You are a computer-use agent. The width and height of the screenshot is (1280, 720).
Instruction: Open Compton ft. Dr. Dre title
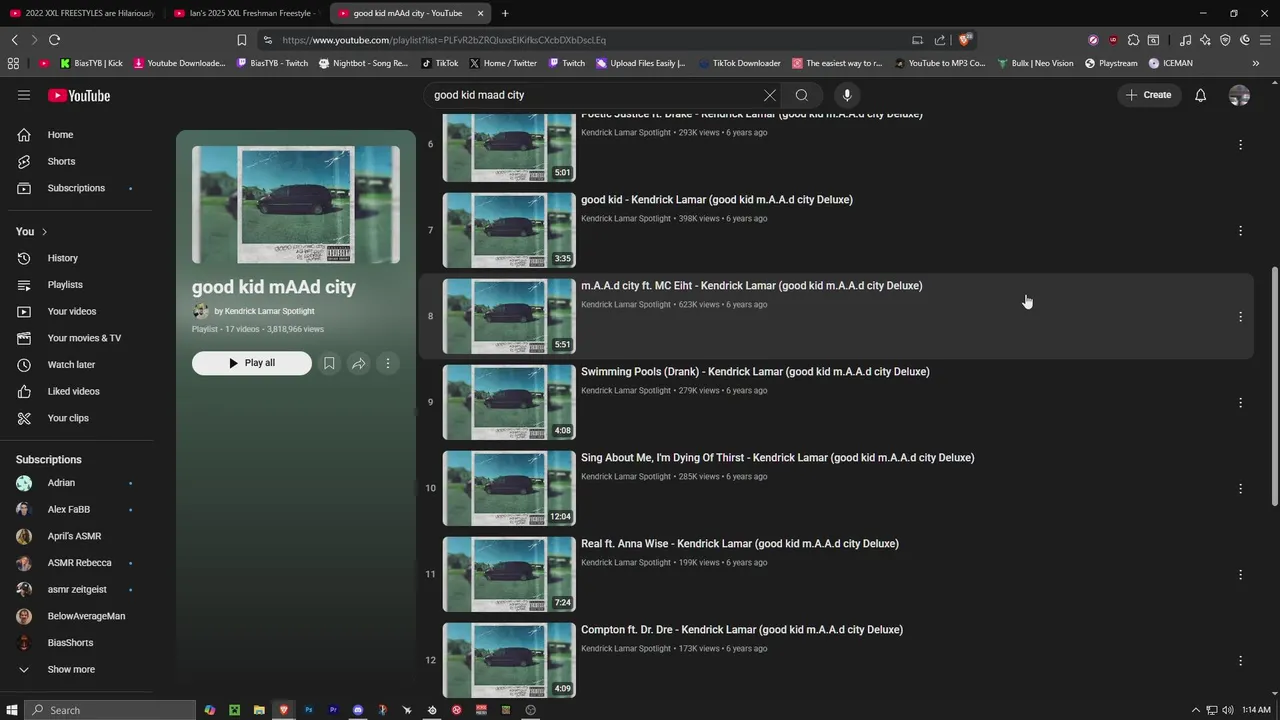pyautogui.click(x=742, y=630)
